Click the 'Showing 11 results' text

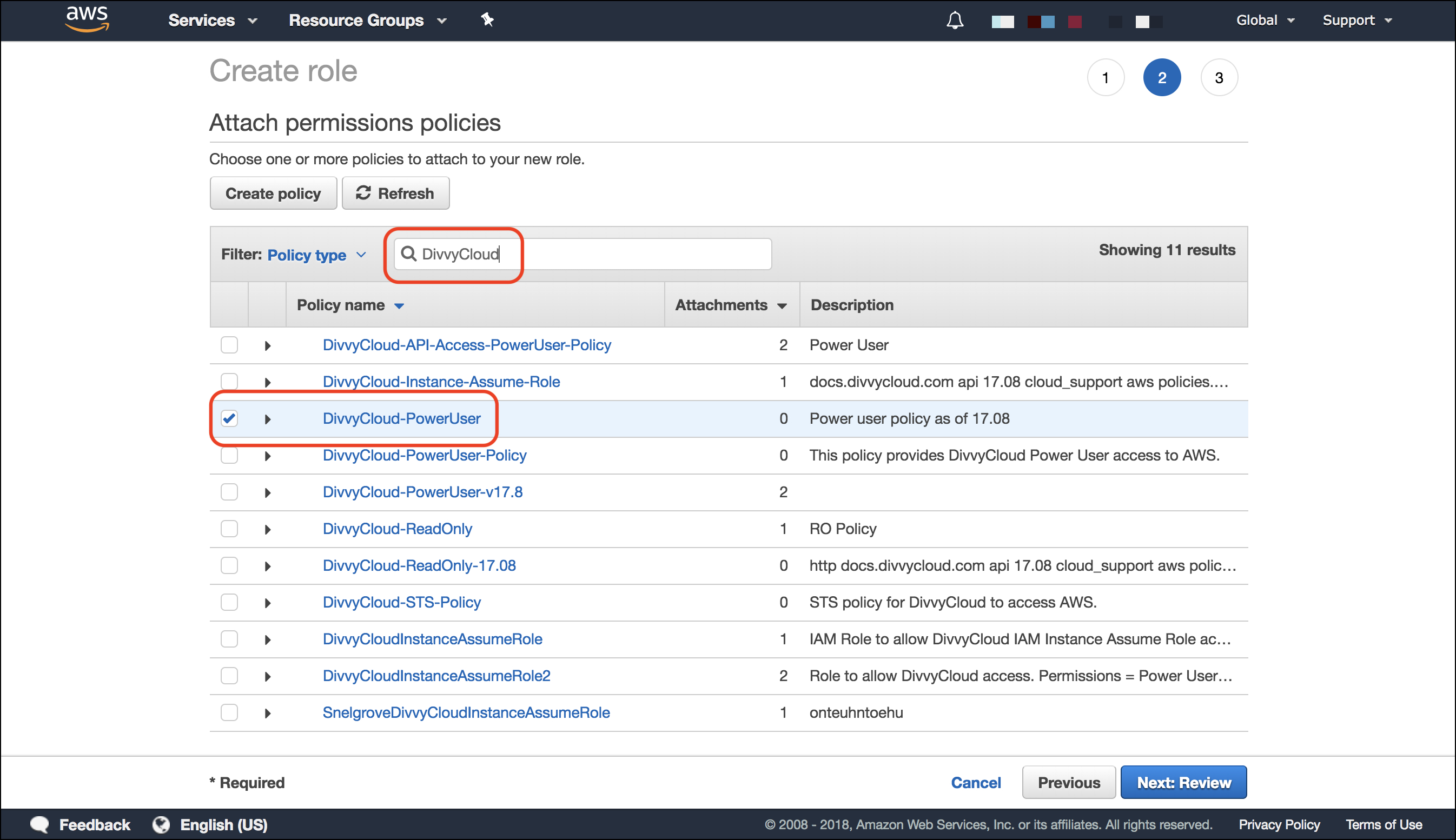click(x=1167, y=250)
